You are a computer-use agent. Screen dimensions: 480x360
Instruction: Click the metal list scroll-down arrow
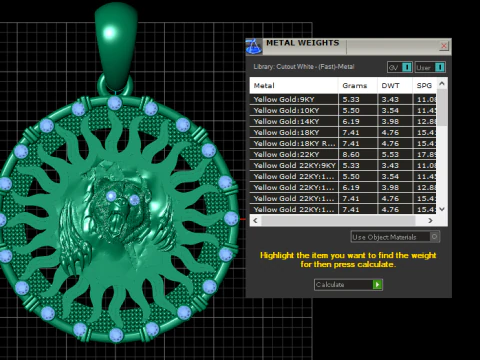[442, 209]
